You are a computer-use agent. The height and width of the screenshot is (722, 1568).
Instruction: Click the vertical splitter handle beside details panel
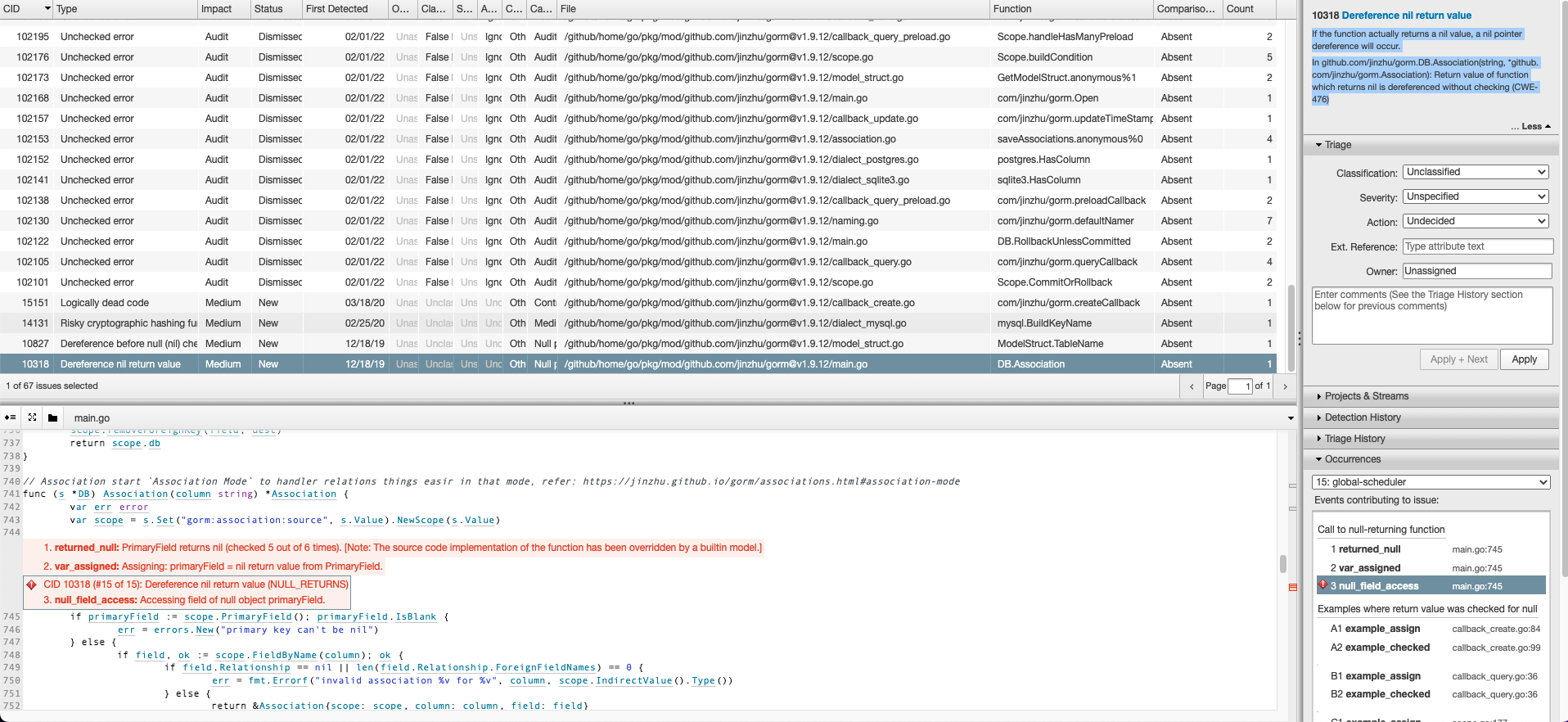1300,337
